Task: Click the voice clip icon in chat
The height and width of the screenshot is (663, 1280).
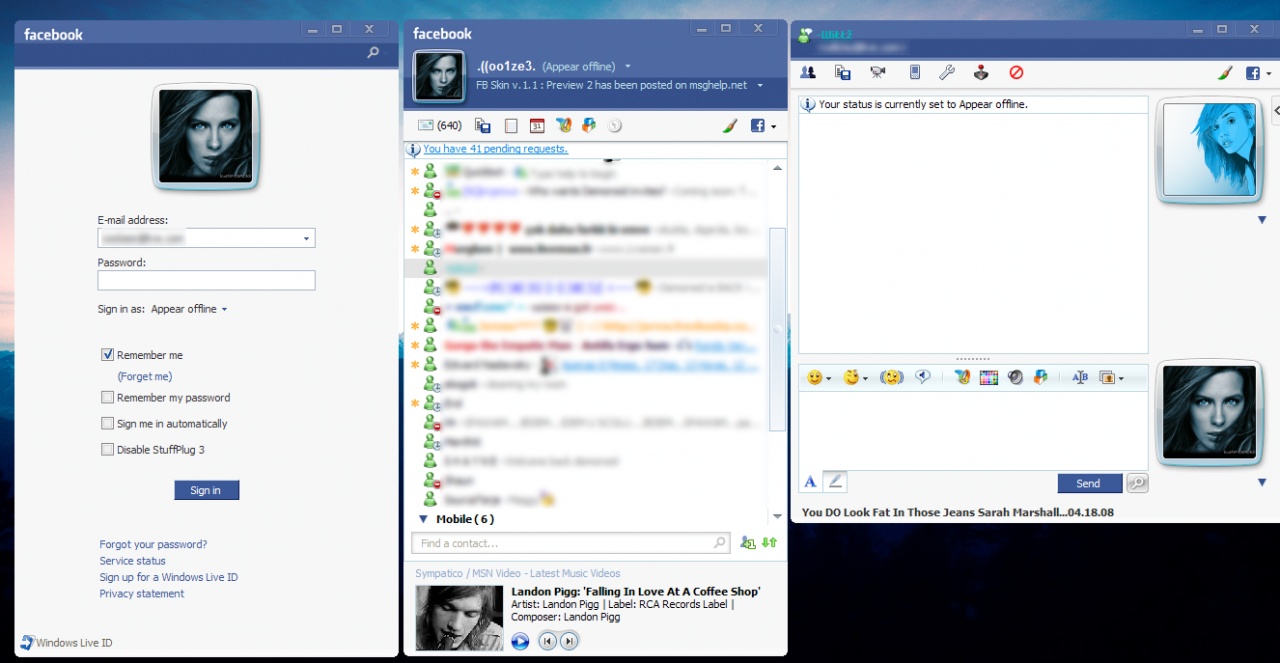Action: point(924,377)
